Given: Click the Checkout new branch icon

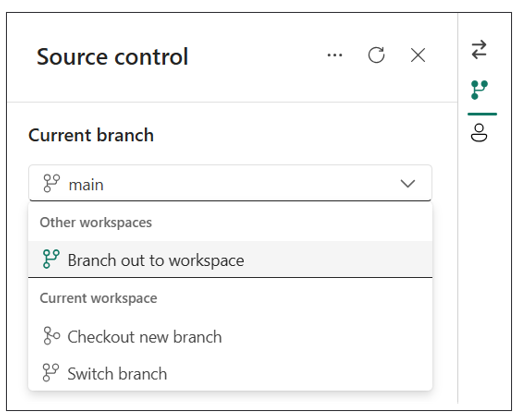Looking at the screenshot, I should pos(52,336).
